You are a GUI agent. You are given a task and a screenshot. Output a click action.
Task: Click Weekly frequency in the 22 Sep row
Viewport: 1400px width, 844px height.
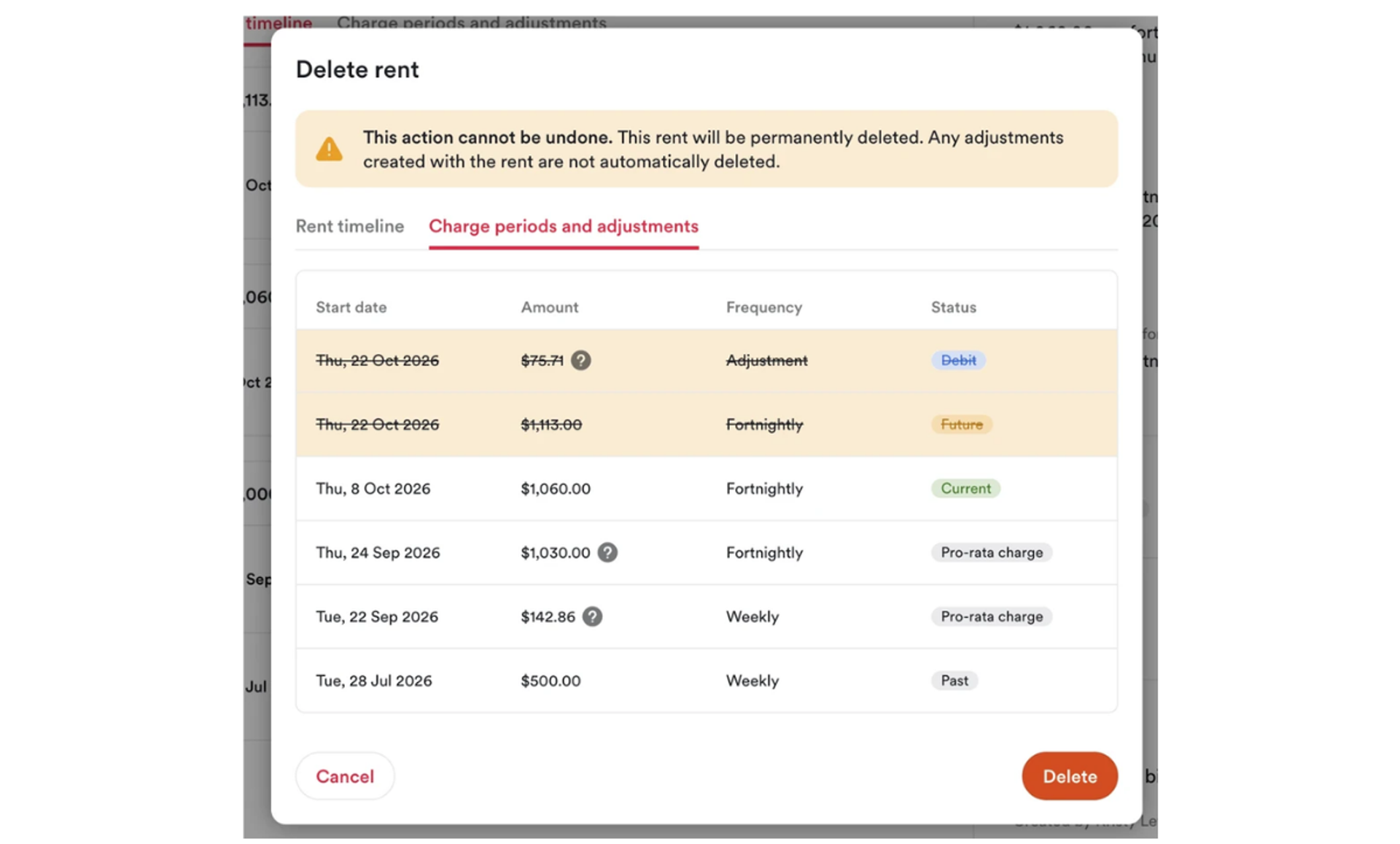pyautogui.click(x=752, y=616)
